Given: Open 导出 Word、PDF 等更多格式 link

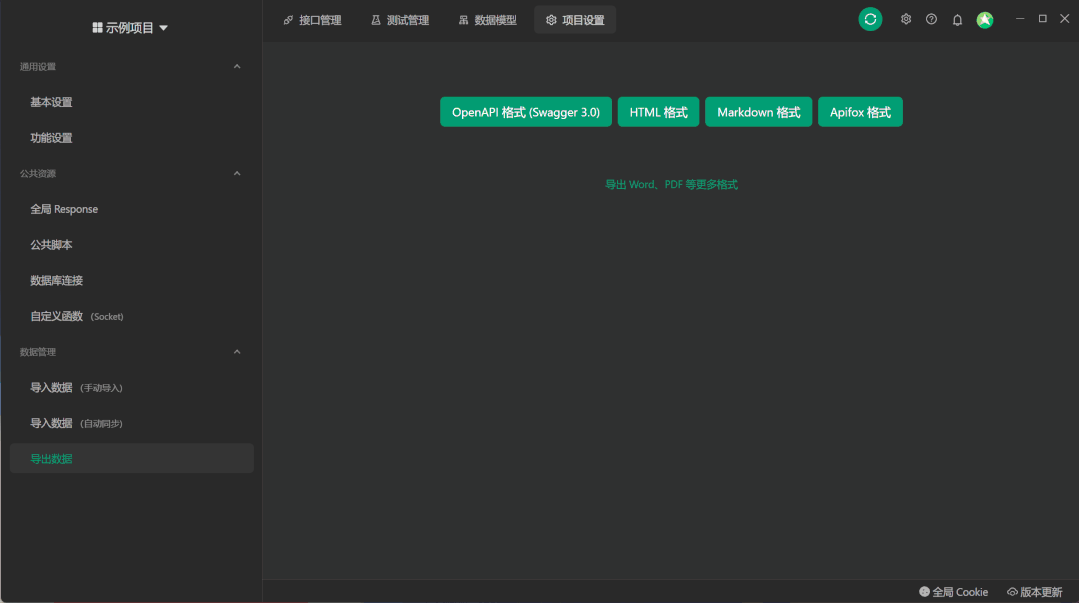Looking at the screenshot, I should pyautogui.click(x=671, y=184).
